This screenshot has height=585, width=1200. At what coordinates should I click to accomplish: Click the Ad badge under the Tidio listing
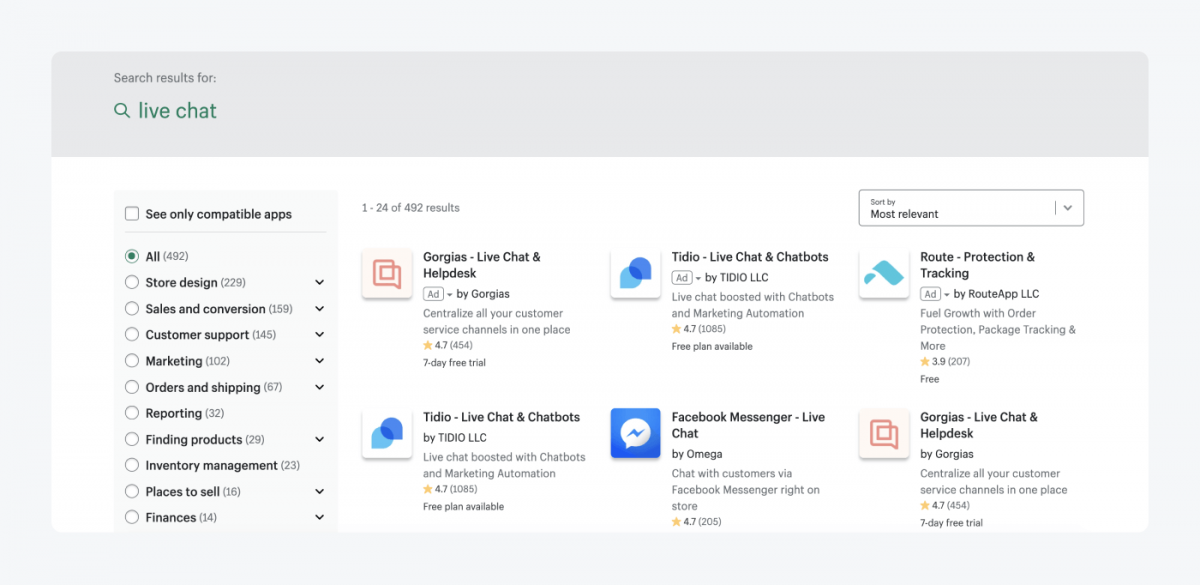click(x=682, y=278)
